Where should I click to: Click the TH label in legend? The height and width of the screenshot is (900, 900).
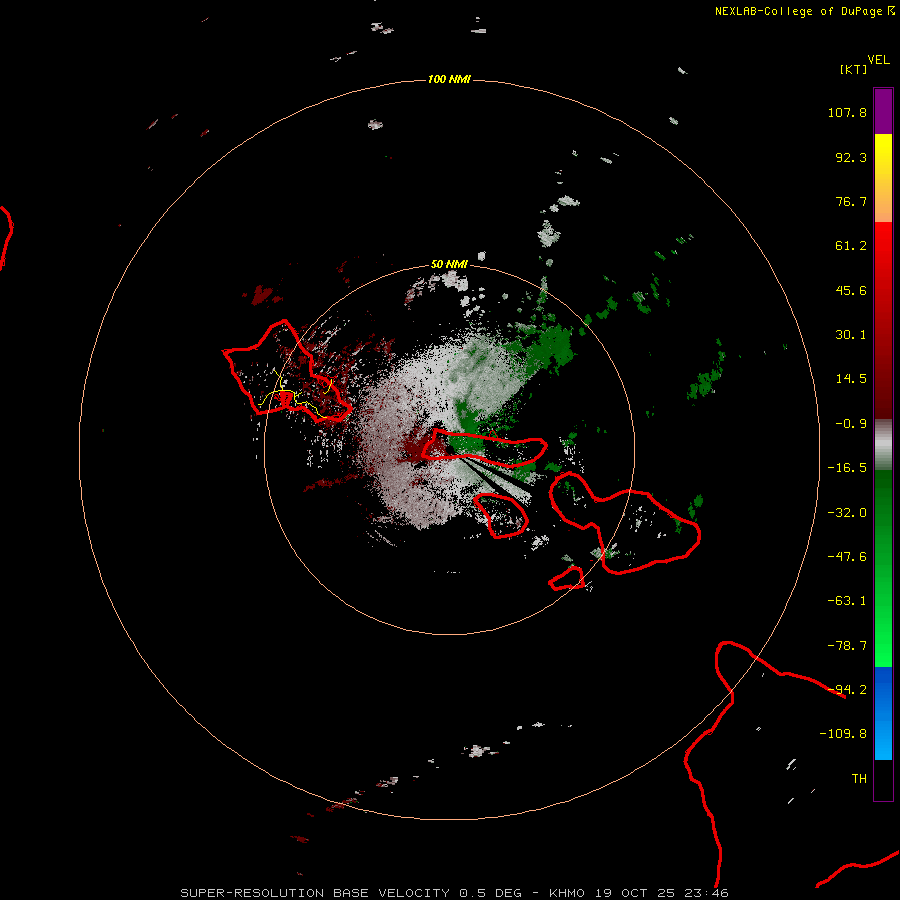coord(859,779)
